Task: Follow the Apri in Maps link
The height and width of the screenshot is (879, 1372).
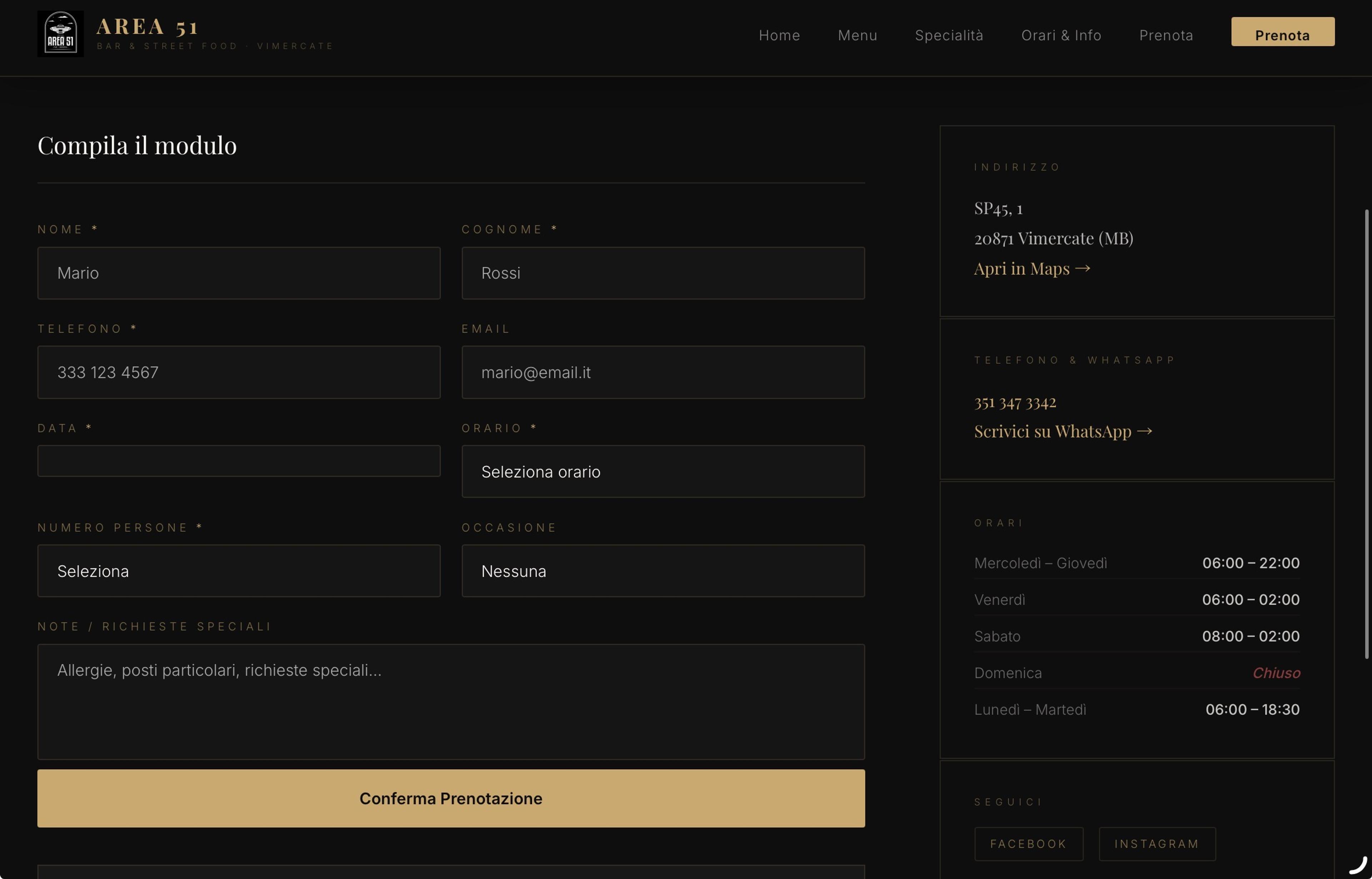Action: (x=1032, y=268)
